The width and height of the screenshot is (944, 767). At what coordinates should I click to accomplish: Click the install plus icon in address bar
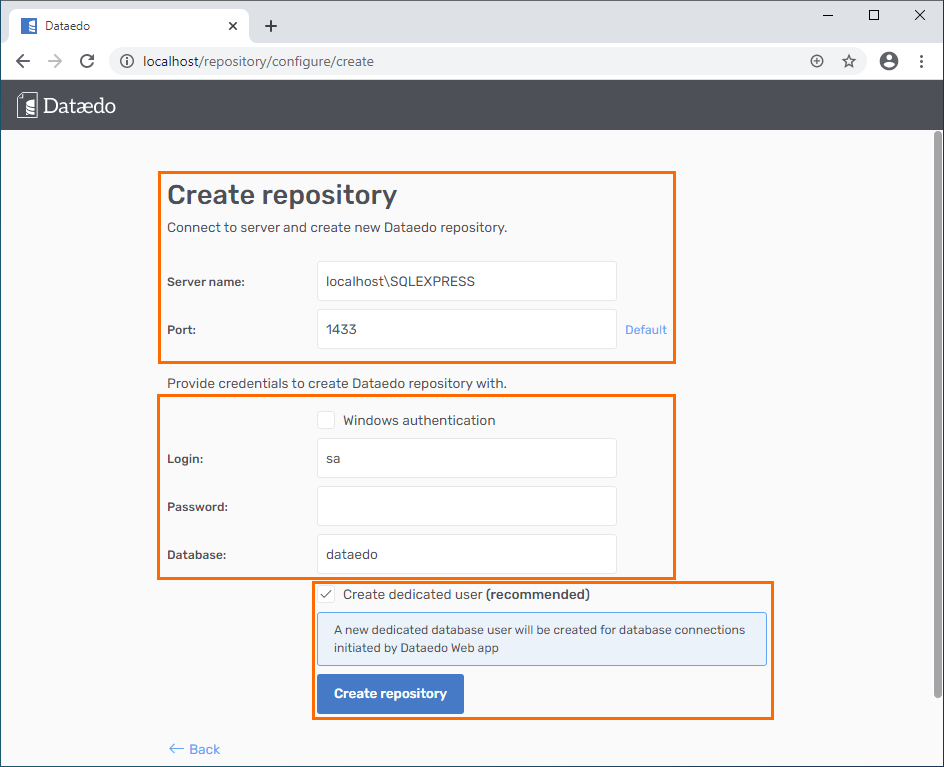817,61
